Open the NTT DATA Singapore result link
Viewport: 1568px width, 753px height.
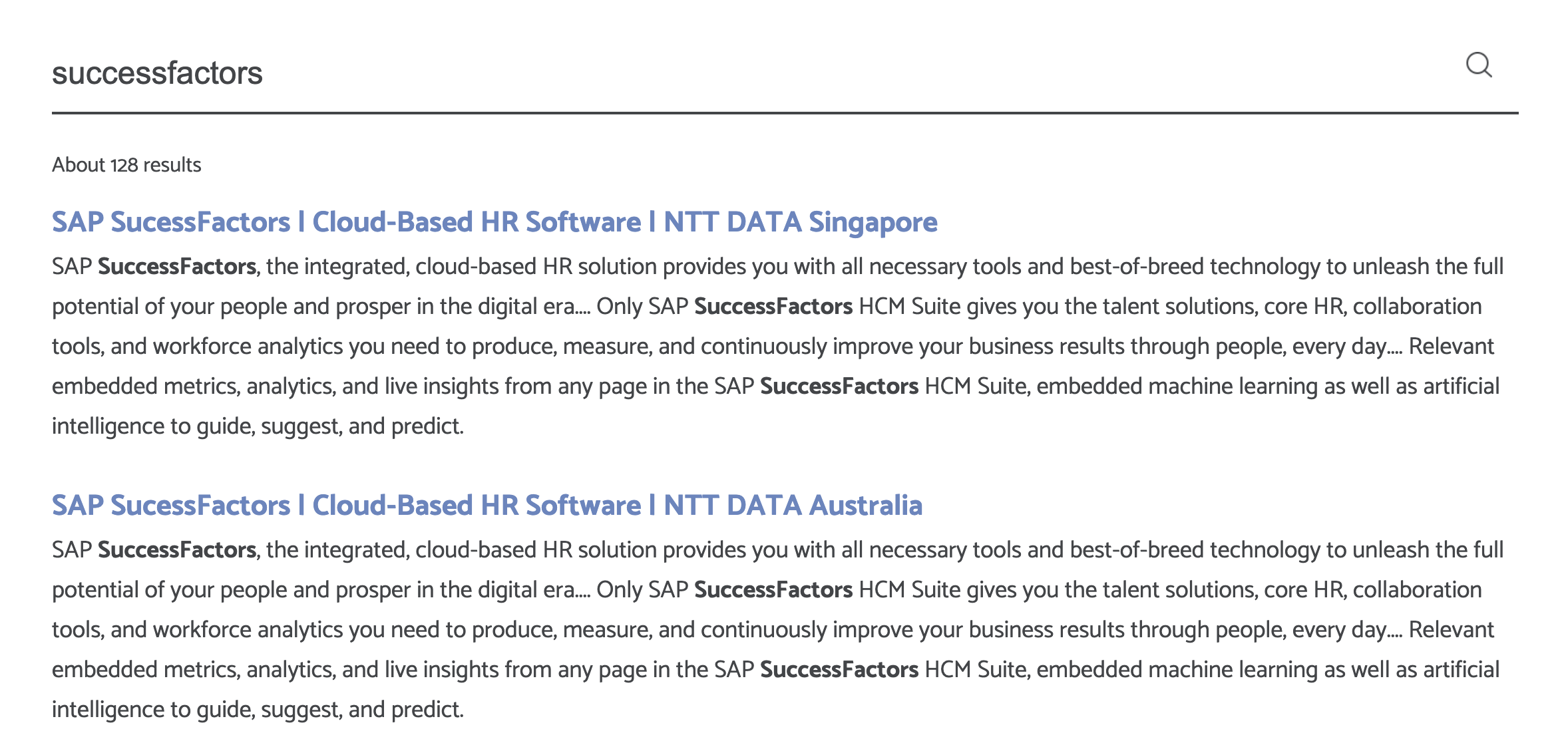(x=494, y=222)
